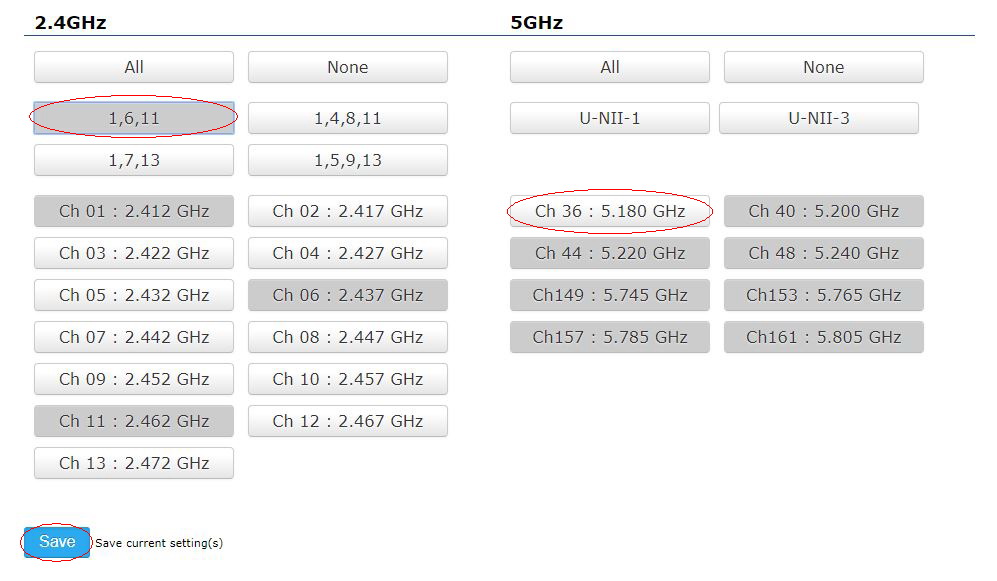Image resolution: width=997 pixels, height=581 pixels.
Task: Click None under the 2.4GHz section
Action: (x=348, y=67)
